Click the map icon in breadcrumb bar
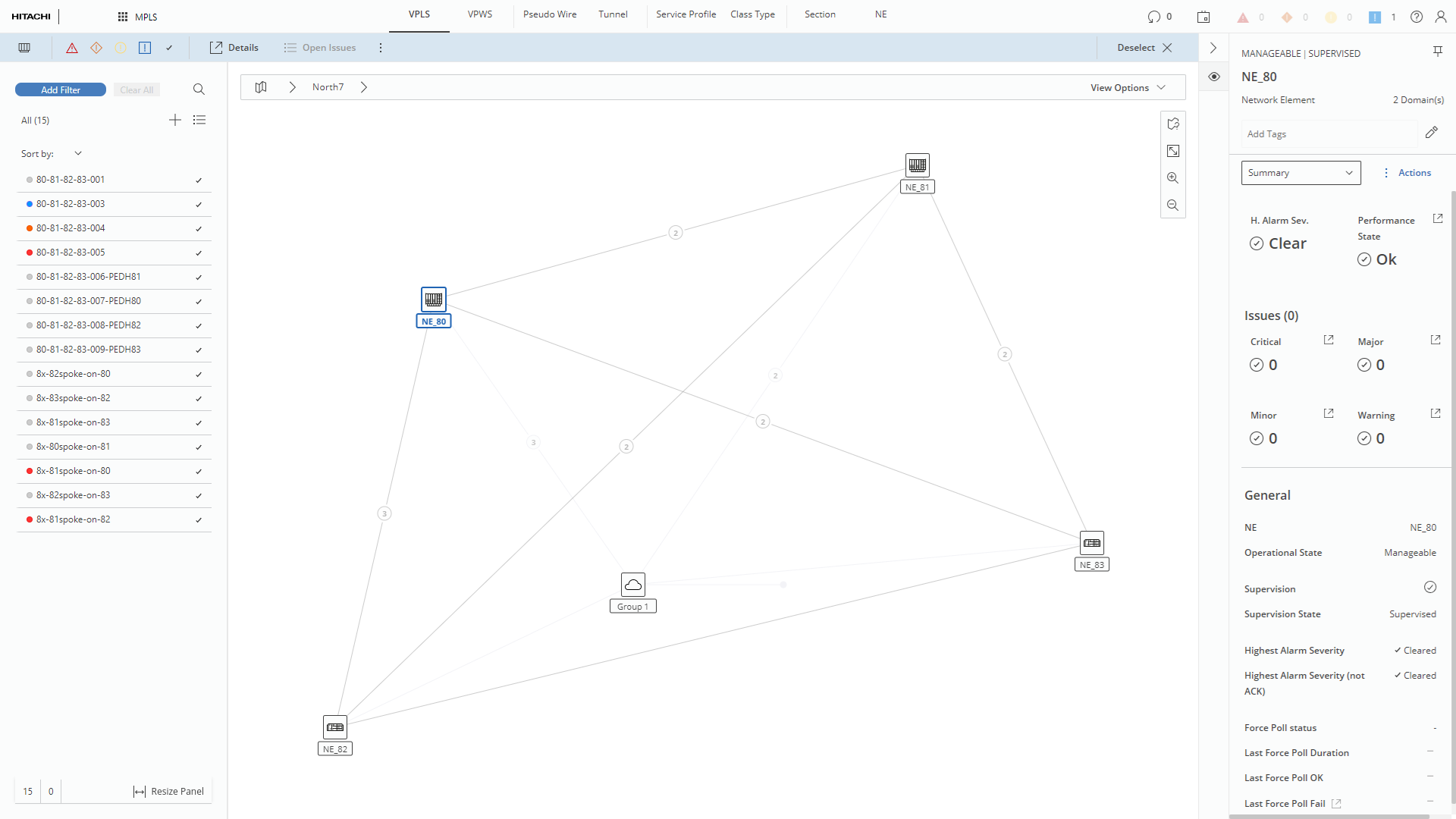 pos(261,87)
